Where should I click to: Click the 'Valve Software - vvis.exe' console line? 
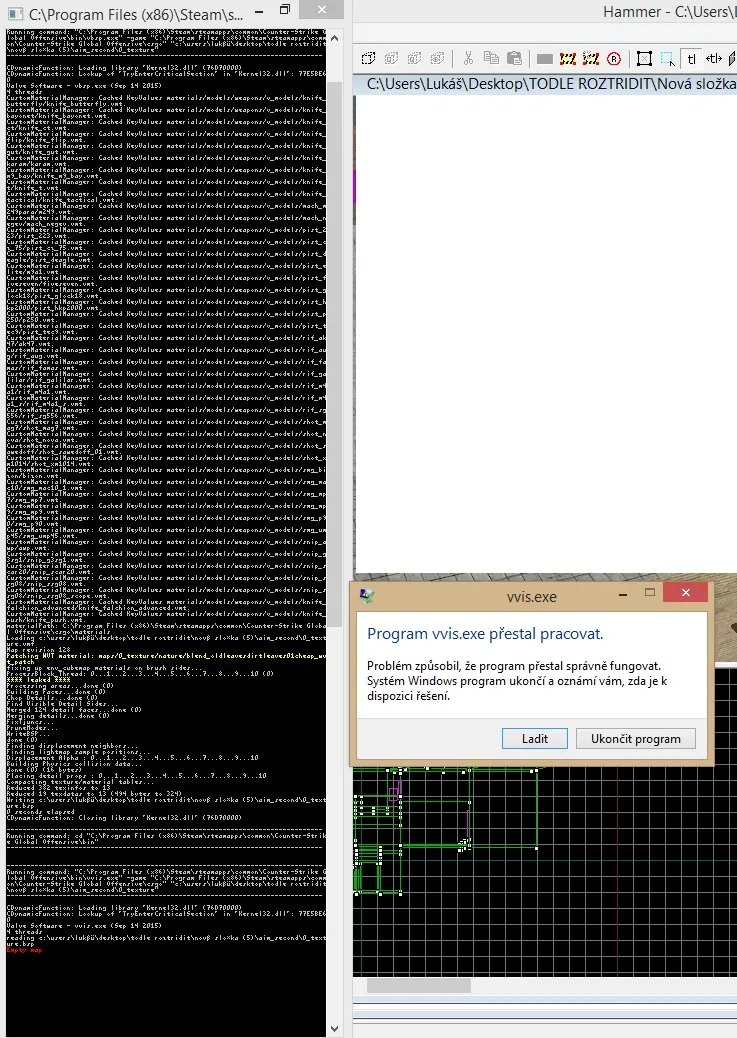(x=84, y=925)
